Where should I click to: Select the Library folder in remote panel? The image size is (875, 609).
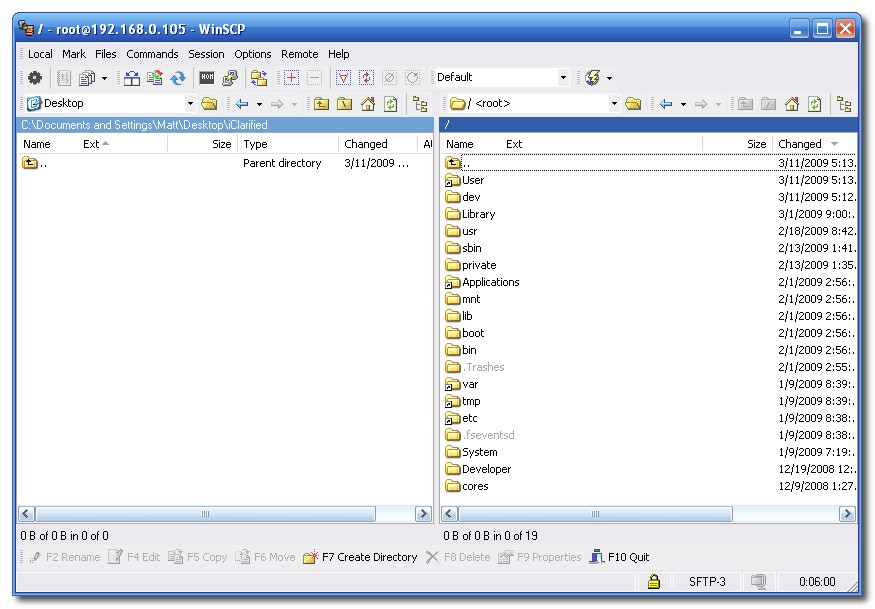click(478, 214)
